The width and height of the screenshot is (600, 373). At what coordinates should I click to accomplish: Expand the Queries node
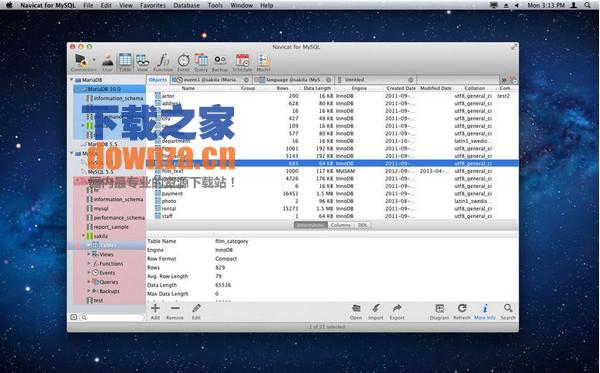tap(89, 282)
